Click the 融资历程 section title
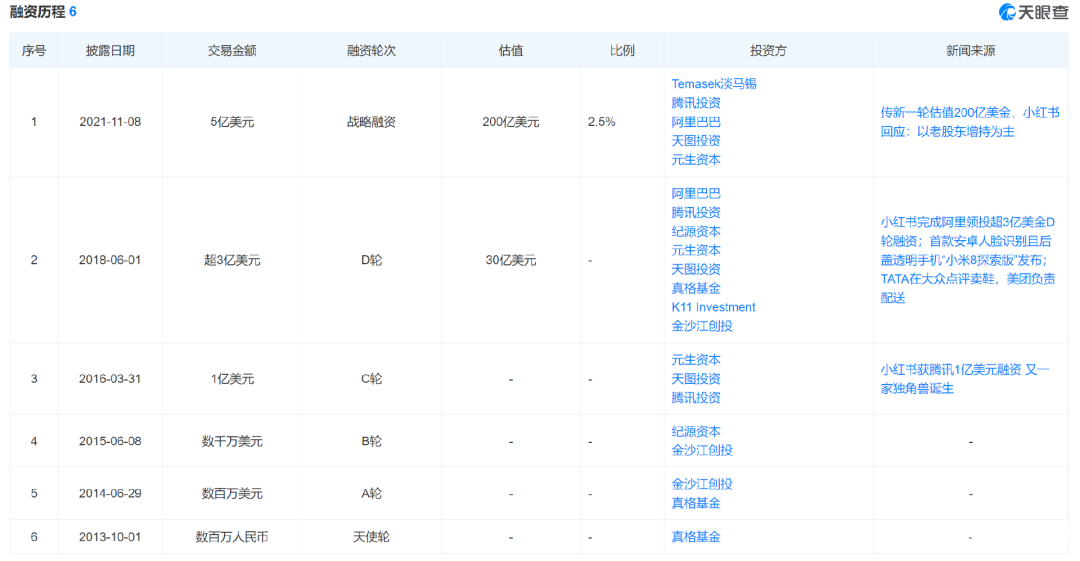Viewport: 1080px width, 561px height. pyautogui.click(x=37, y=12)
